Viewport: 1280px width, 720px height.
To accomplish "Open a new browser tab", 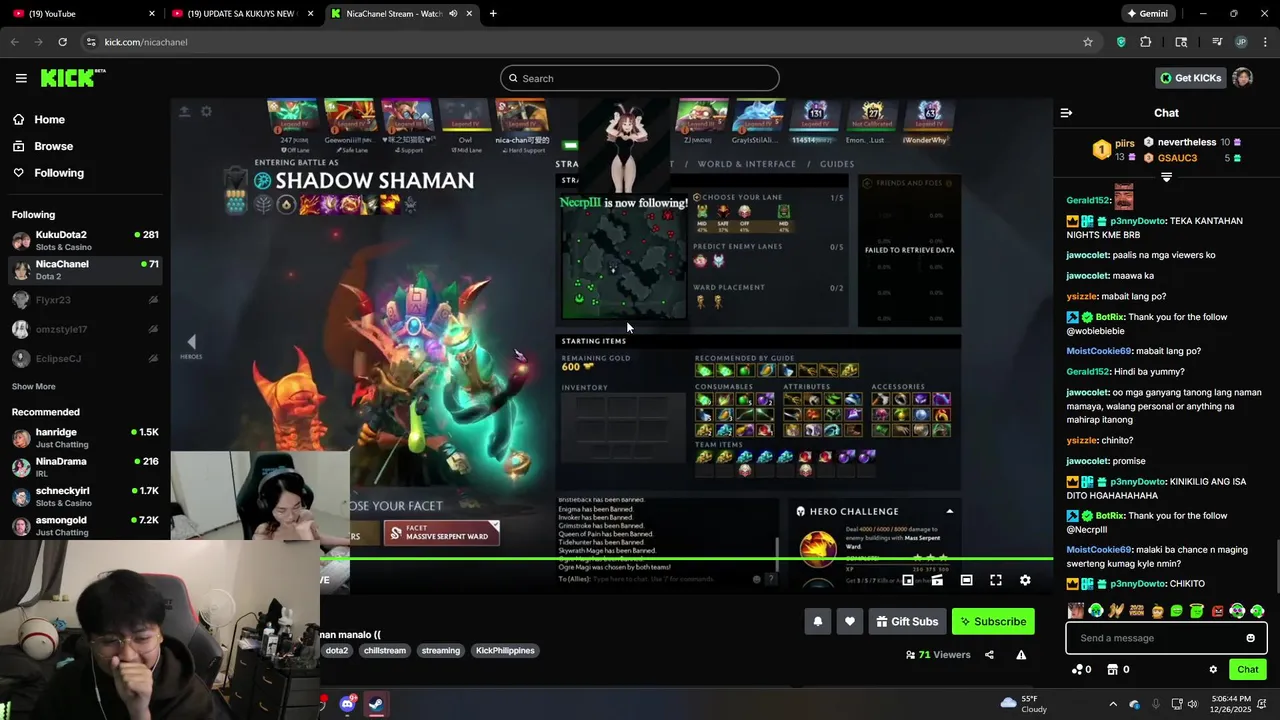I will coord(493,14).
